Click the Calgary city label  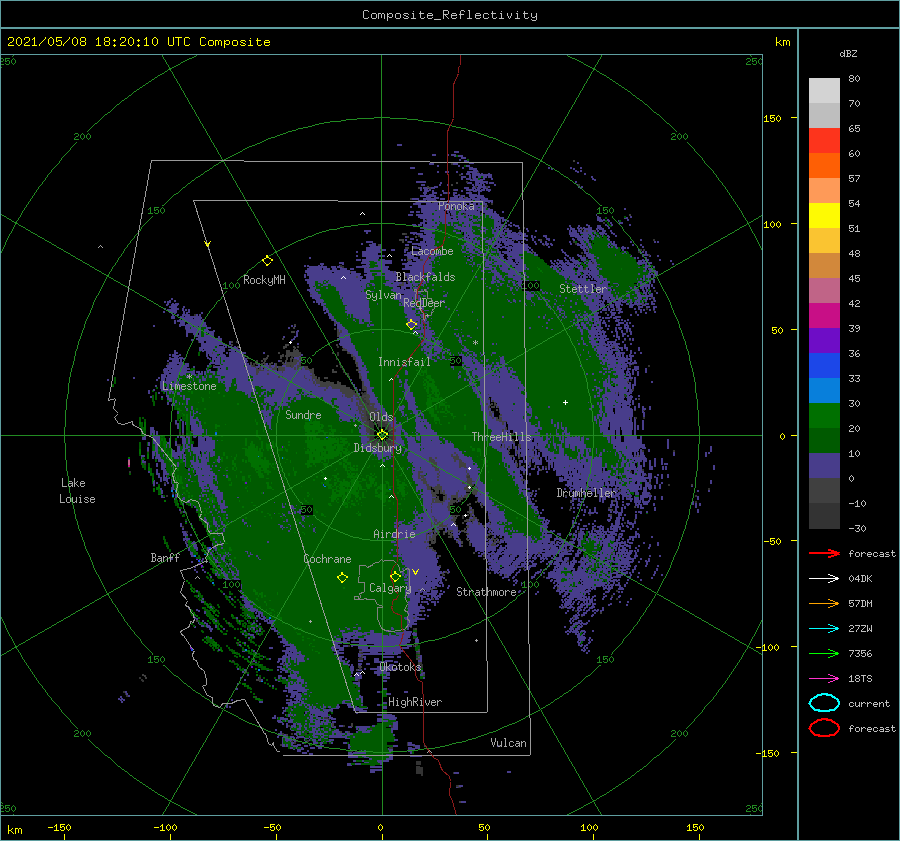coord(390,588)
